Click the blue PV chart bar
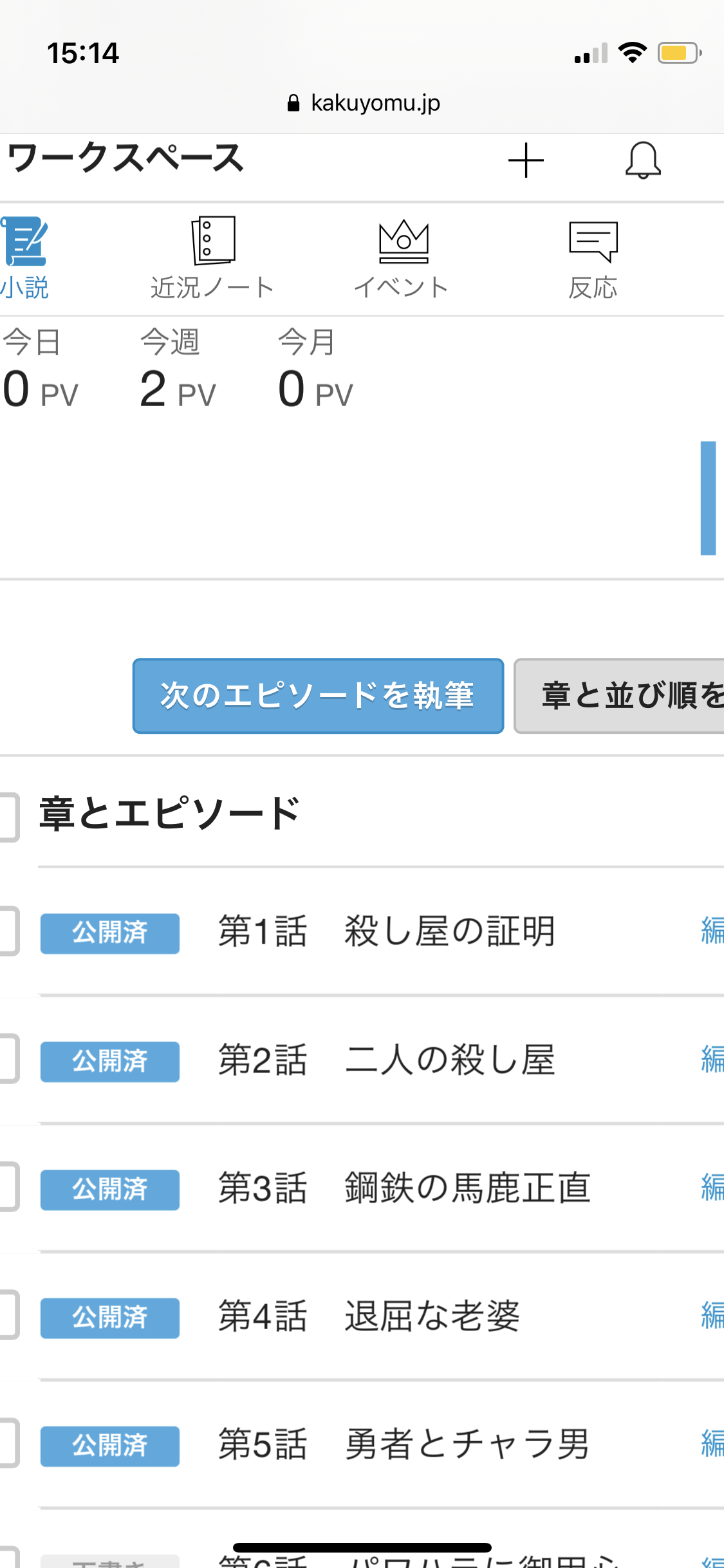724x1568 pixels. 708,498
